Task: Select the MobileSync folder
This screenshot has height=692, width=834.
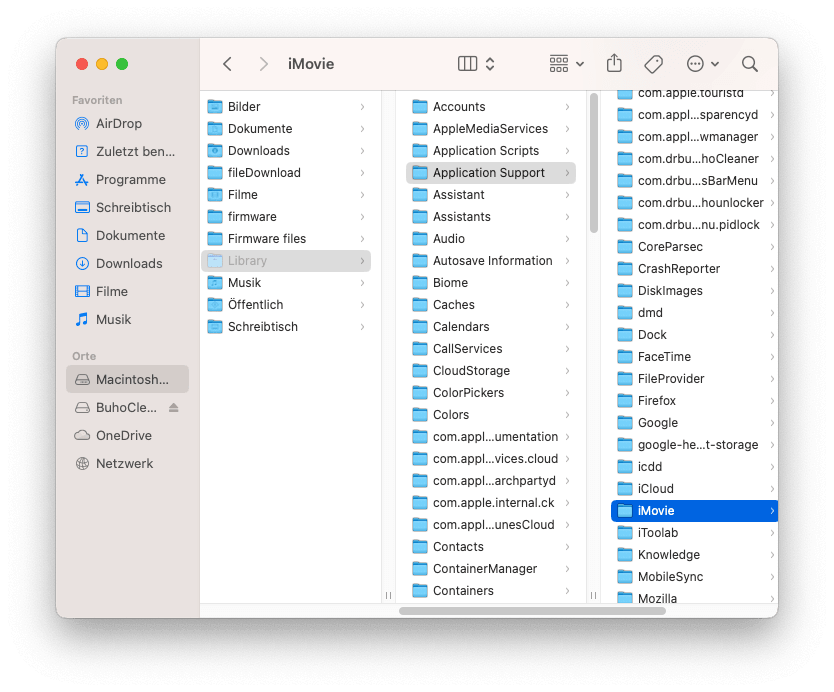Action: click(695, 577)
